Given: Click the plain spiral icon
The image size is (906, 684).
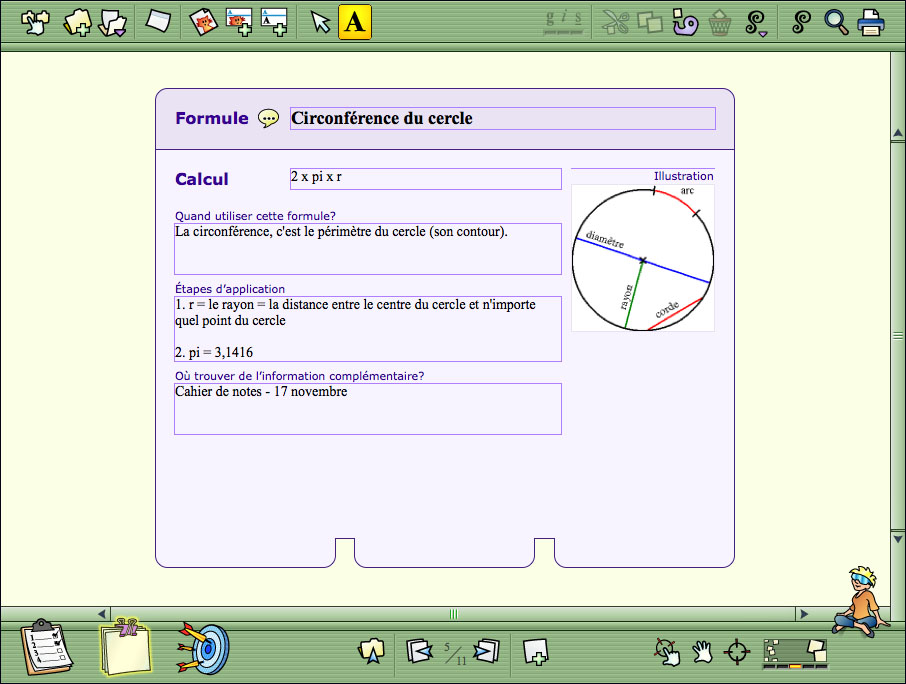Looking at the screenshot, I should pyautogui.click(x=801, y=22).
